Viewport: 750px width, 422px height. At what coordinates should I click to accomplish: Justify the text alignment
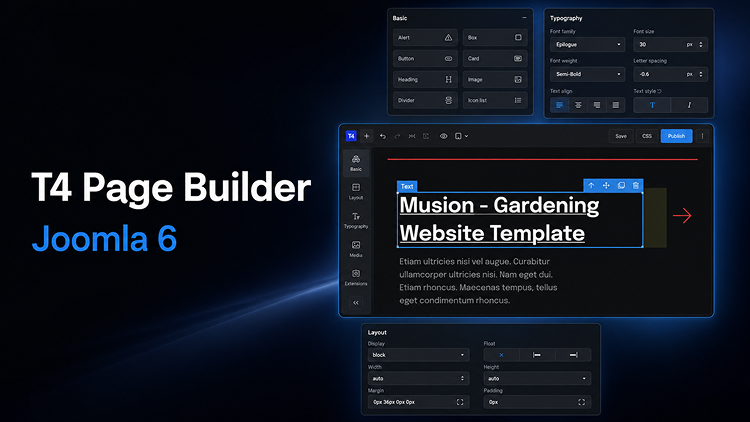tap(616, 105)
